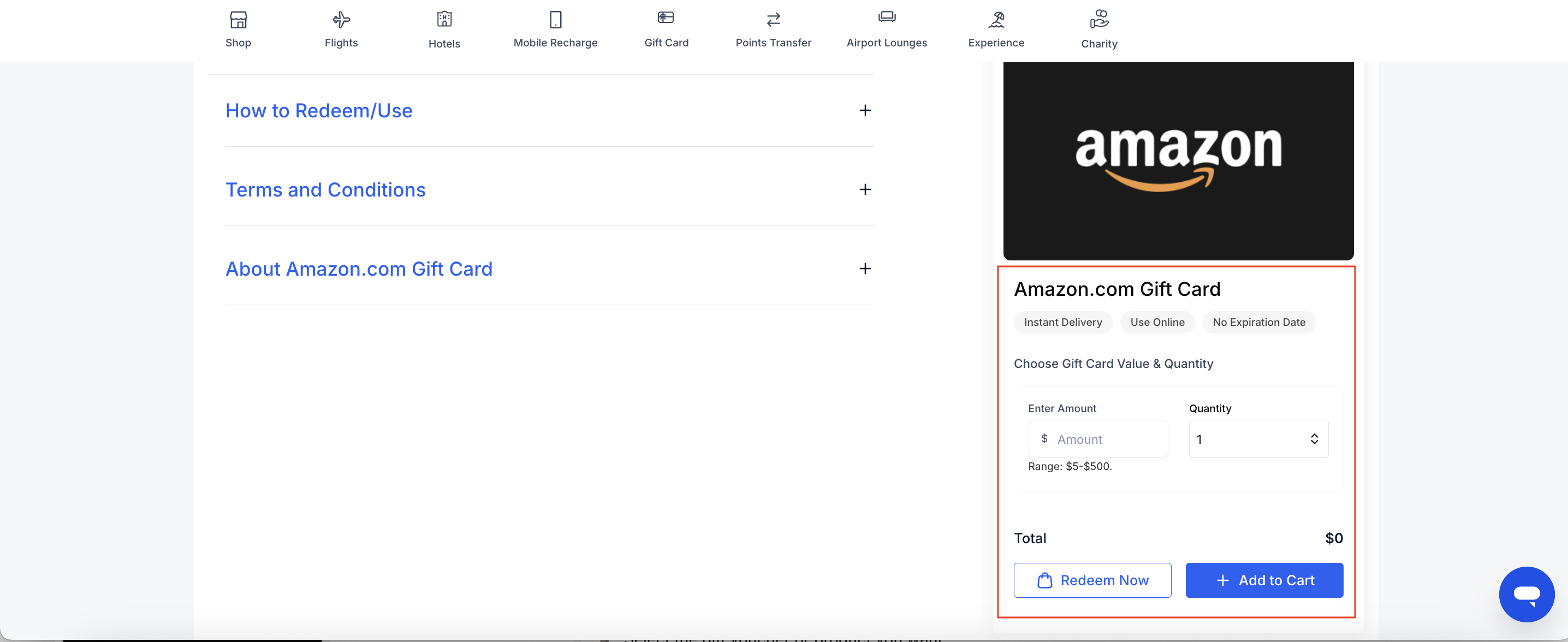This screenshot has height=642, width=1568.
Task: Click the Amazon.com Gift Card title
Action: pyautogui.click(x=1117, y=289)
